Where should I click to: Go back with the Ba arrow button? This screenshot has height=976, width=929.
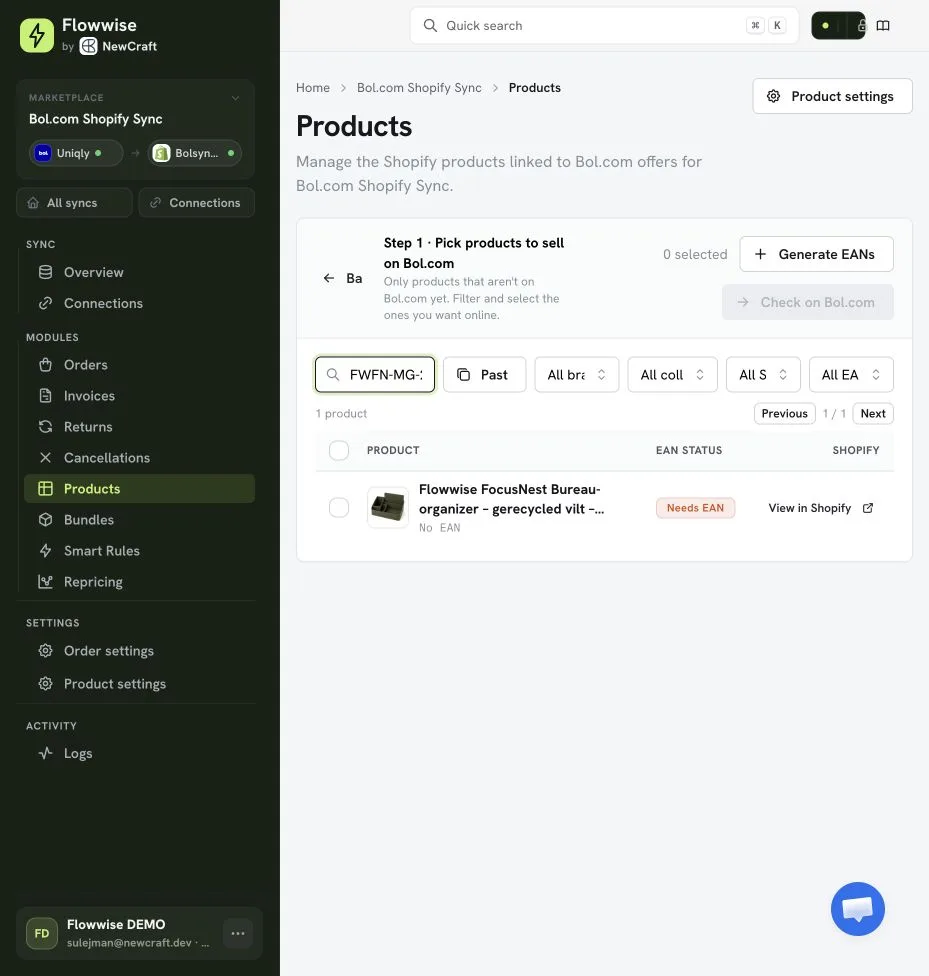point(342,278)
